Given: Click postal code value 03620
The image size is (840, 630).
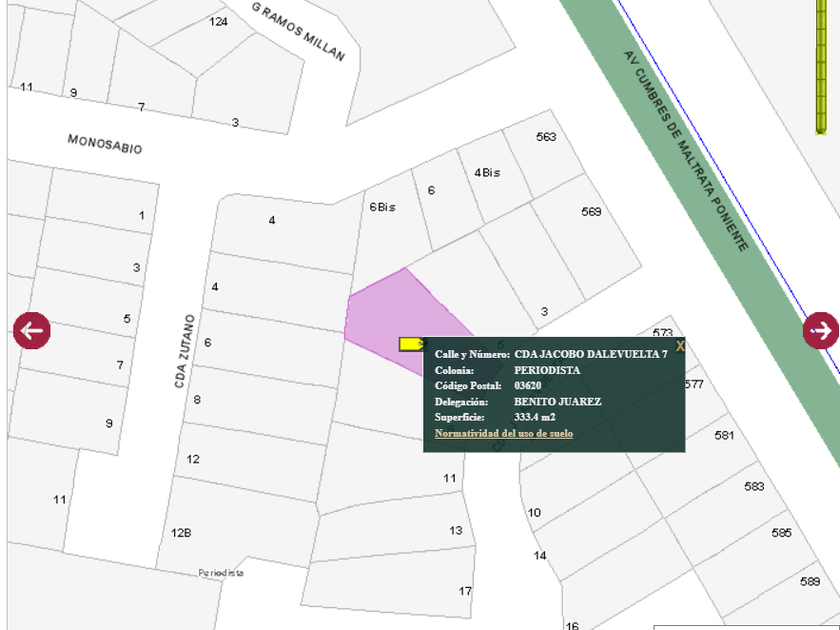Looking at the screenshot, I should [x=528, y=386].
